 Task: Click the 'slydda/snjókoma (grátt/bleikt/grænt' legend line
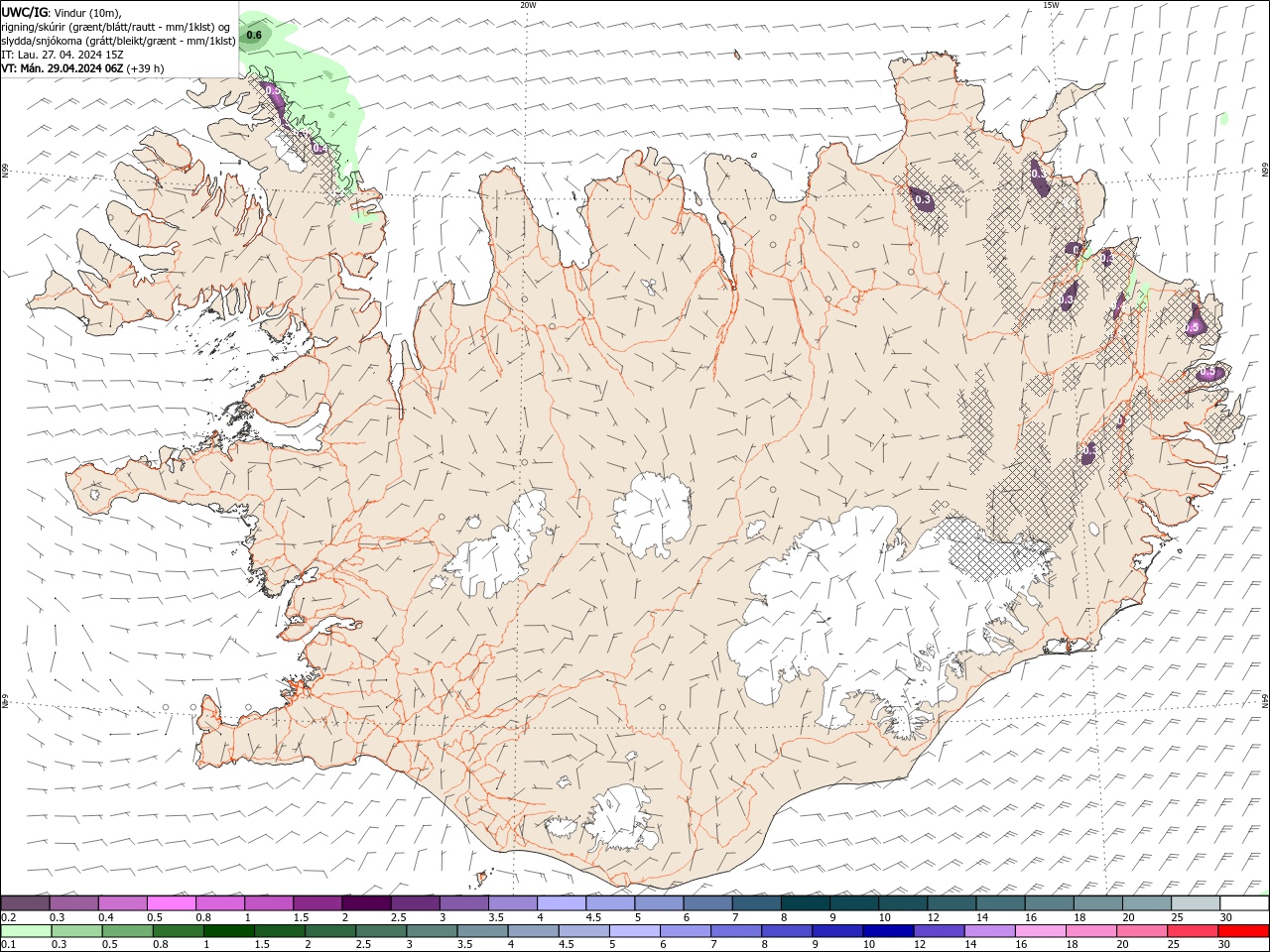click(119, 41)
